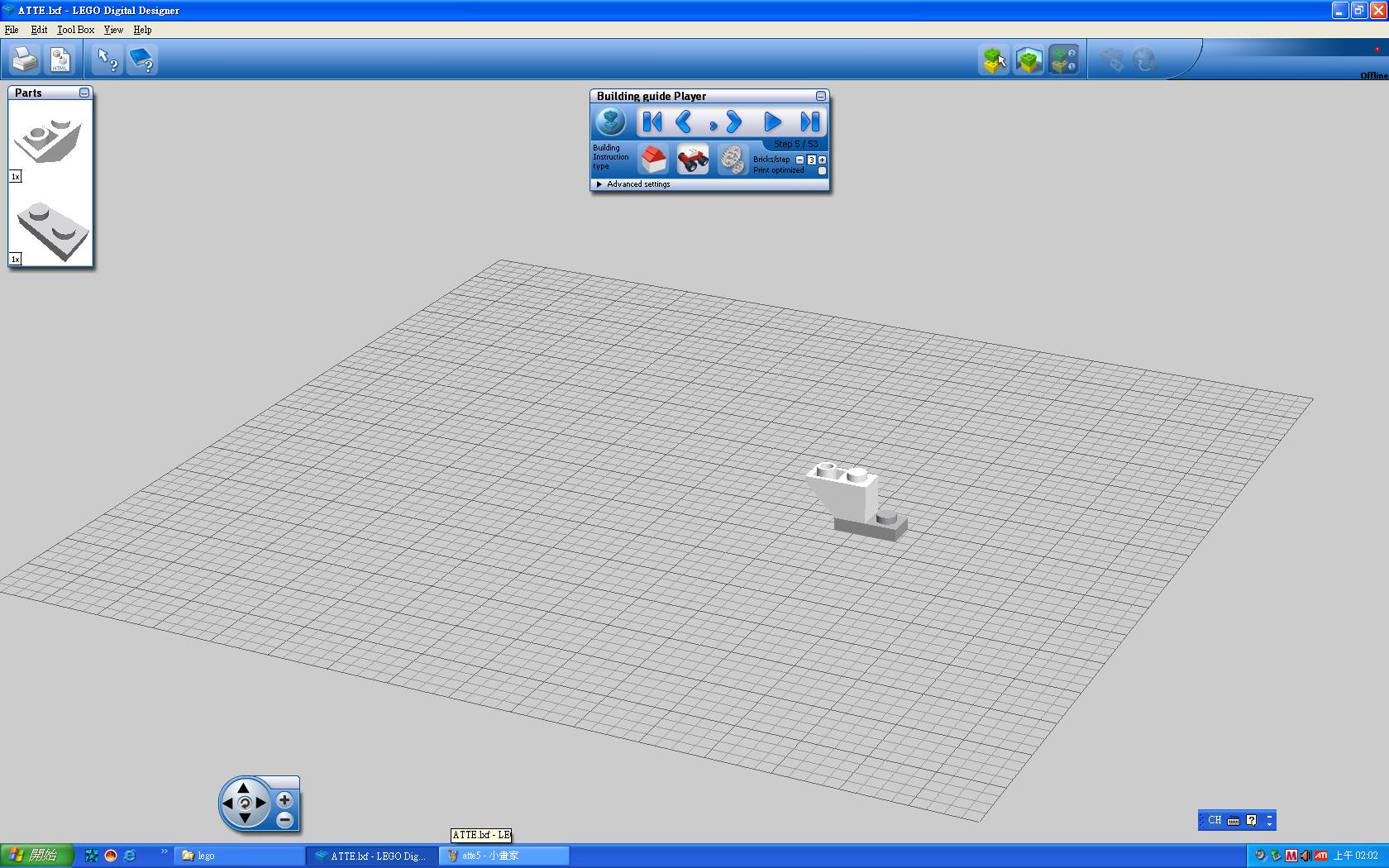Open the File menu

[12, 30]
